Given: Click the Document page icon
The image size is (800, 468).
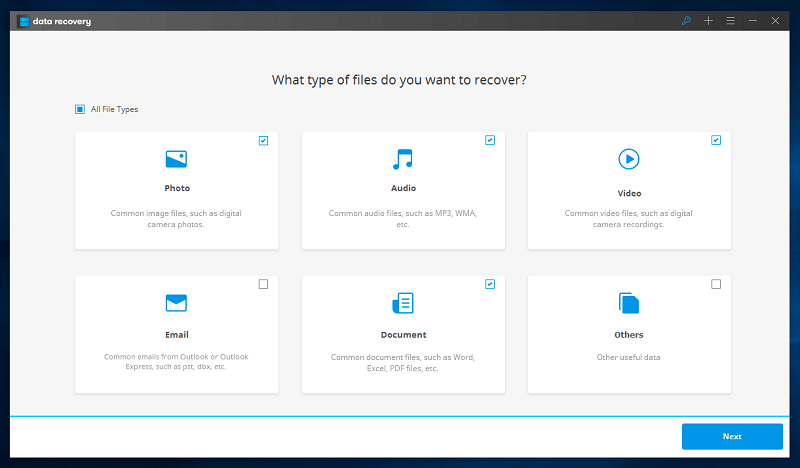Looking at the screenshot, I should pos(403,303).
